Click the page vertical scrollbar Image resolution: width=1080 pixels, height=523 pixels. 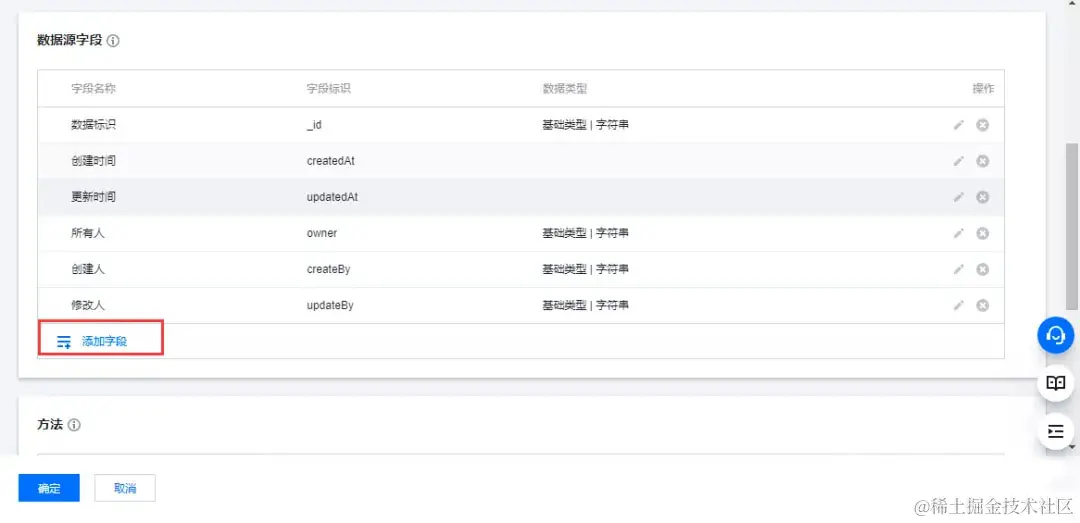pyautogui.click(x=1072, y=227)
